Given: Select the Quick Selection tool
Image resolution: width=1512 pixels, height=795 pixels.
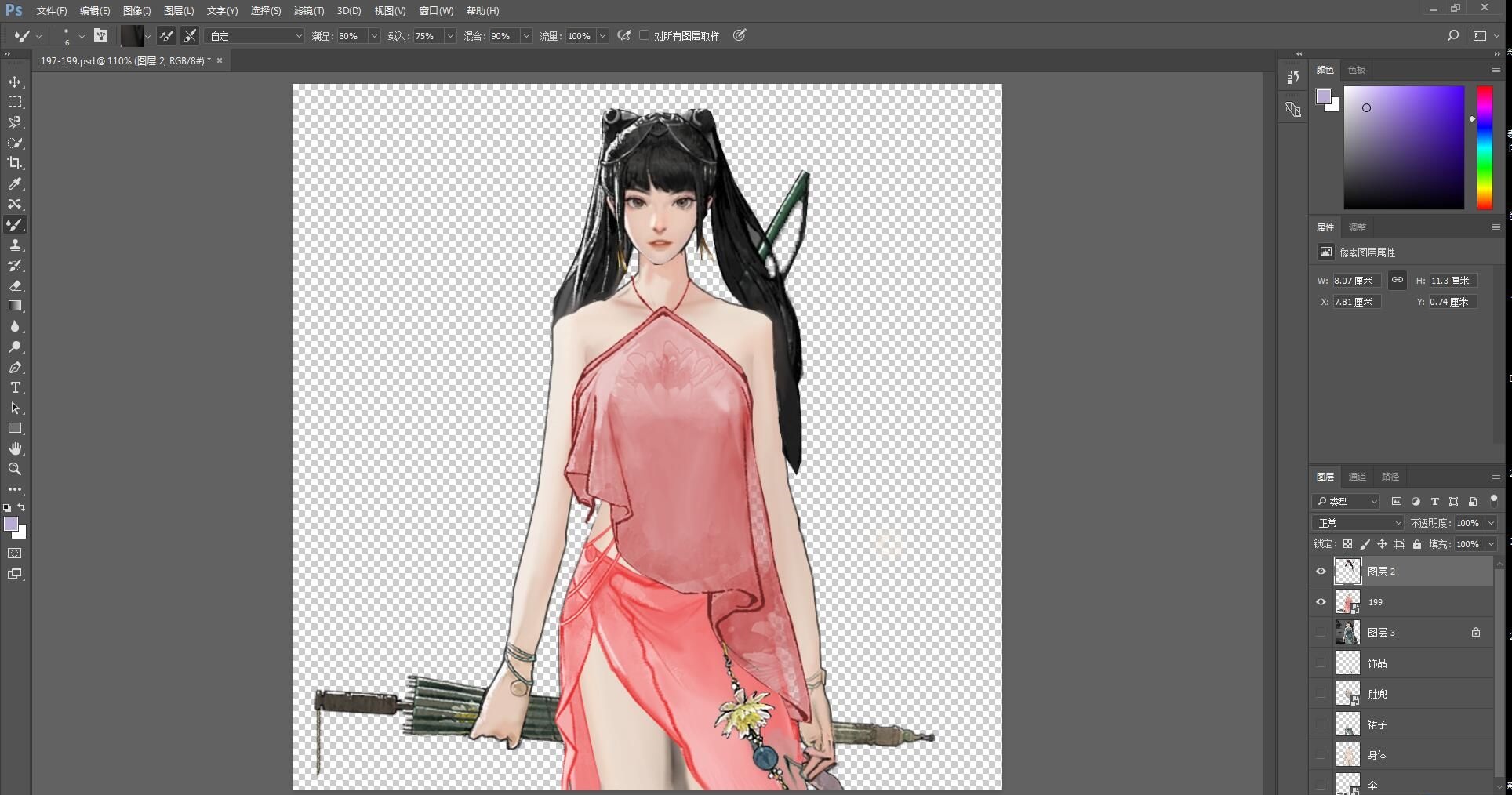Looking at the screenshot, I should tap(15, 143).
